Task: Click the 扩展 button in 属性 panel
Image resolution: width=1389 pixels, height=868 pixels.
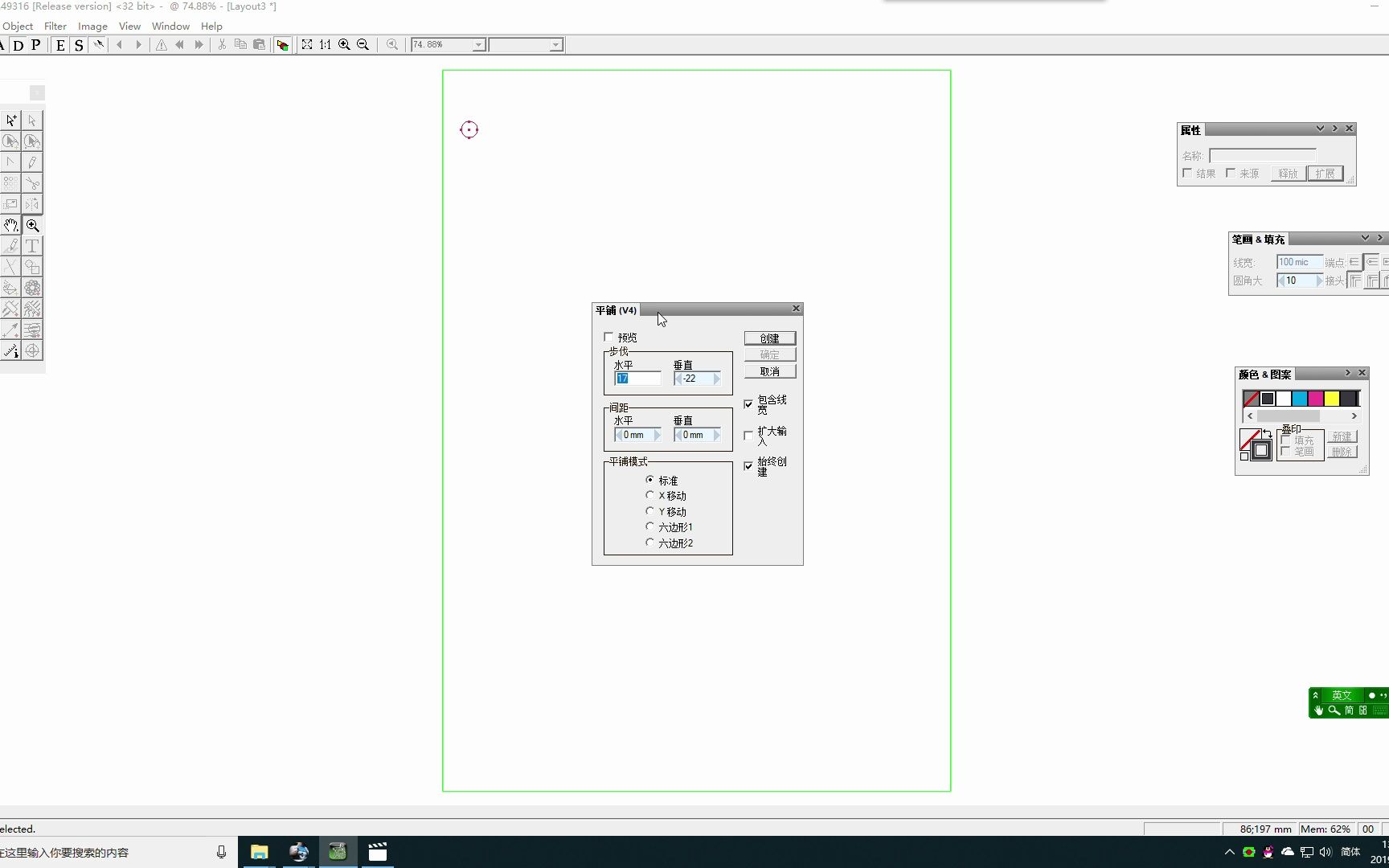Action: [x=1325, y=174]
